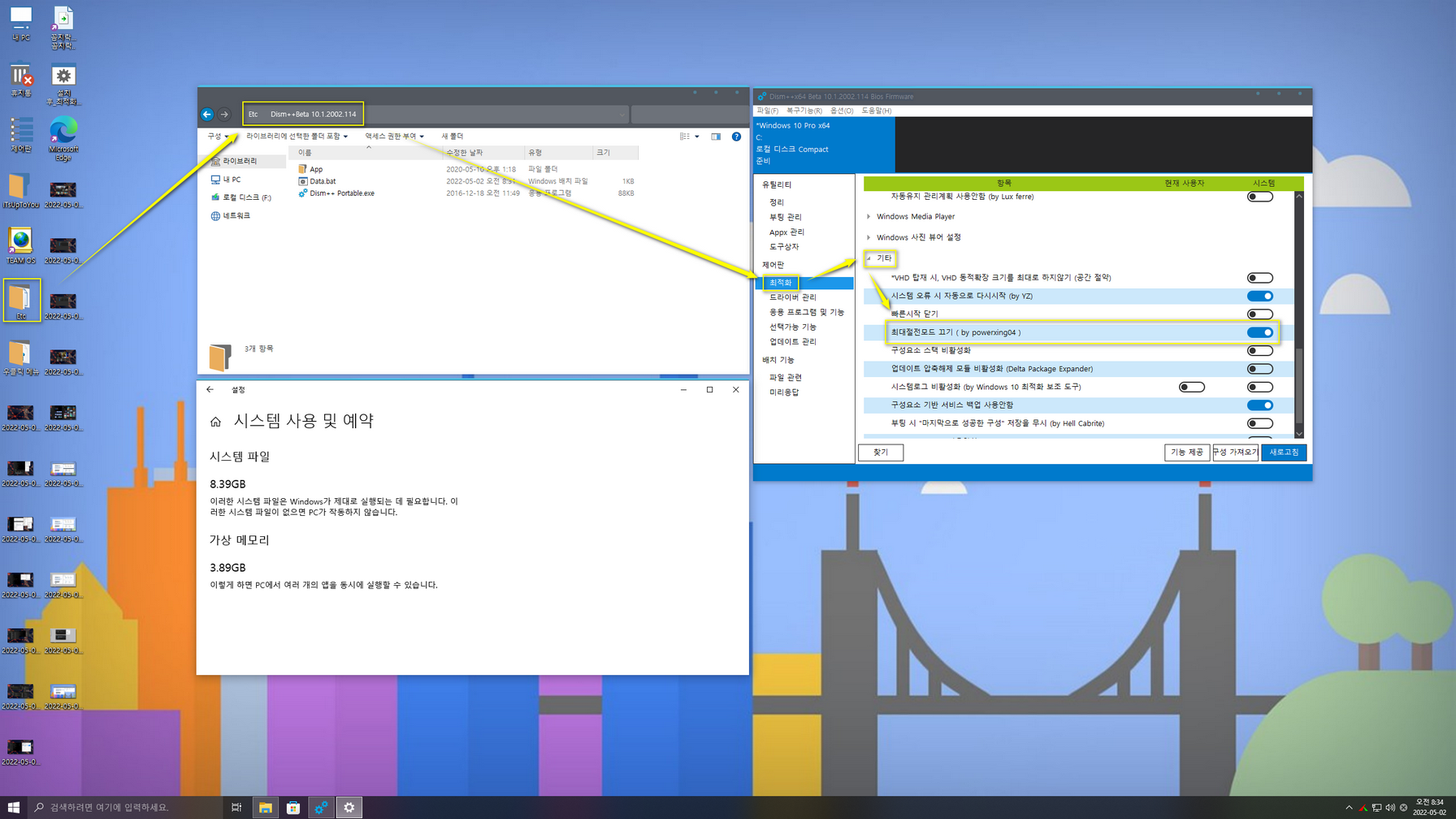Viewport: 1456px width, 819px height.
Task: Open the 복구기능(R) menu in Dism++
Action: (x=804, y=110)
